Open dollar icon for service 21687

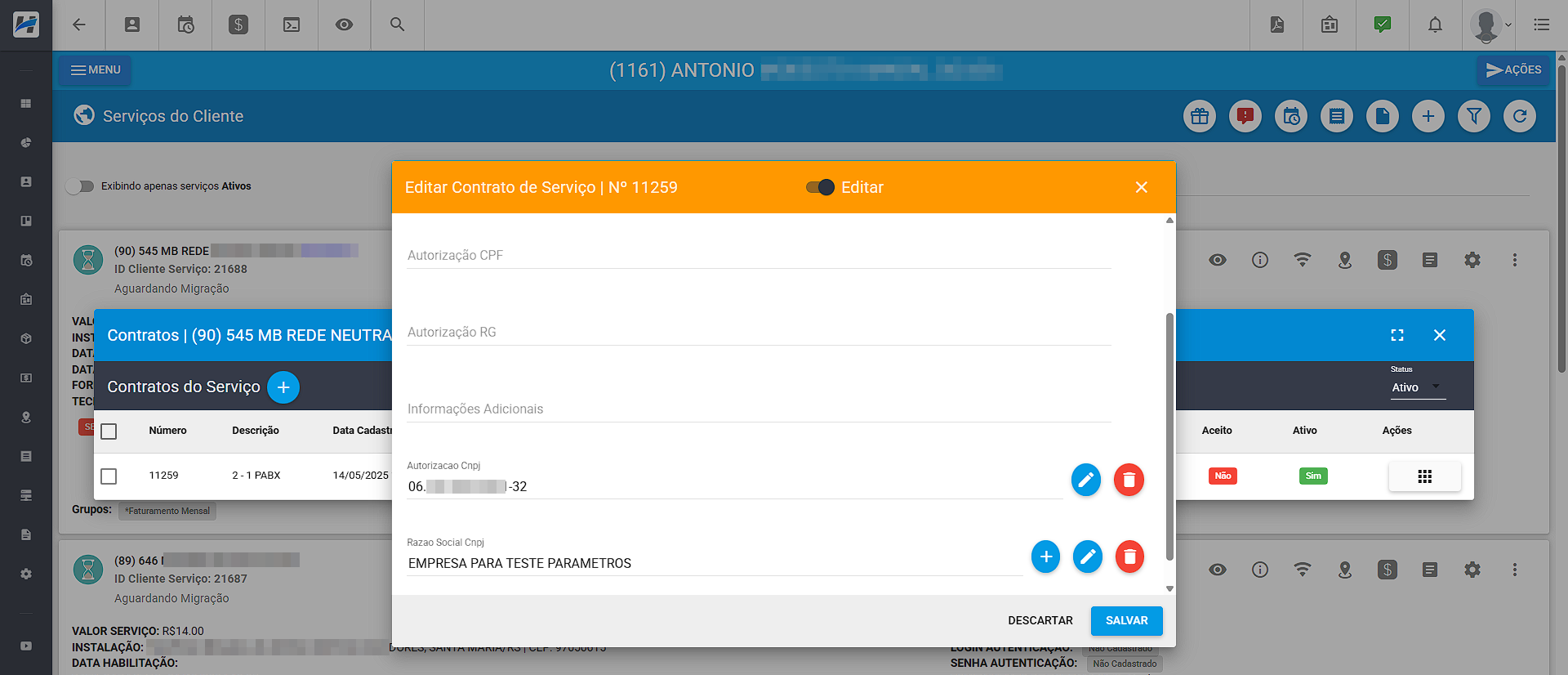1388,570
